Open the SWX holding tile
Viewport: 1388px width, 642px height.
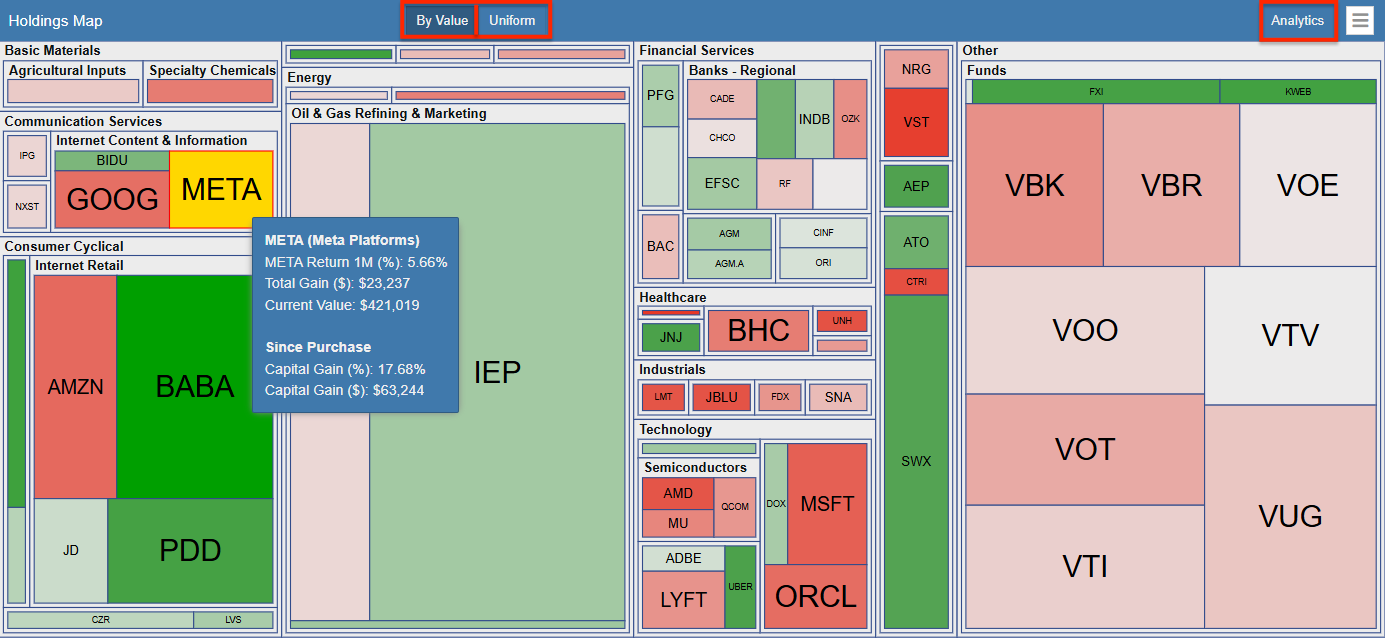point(915,461)
